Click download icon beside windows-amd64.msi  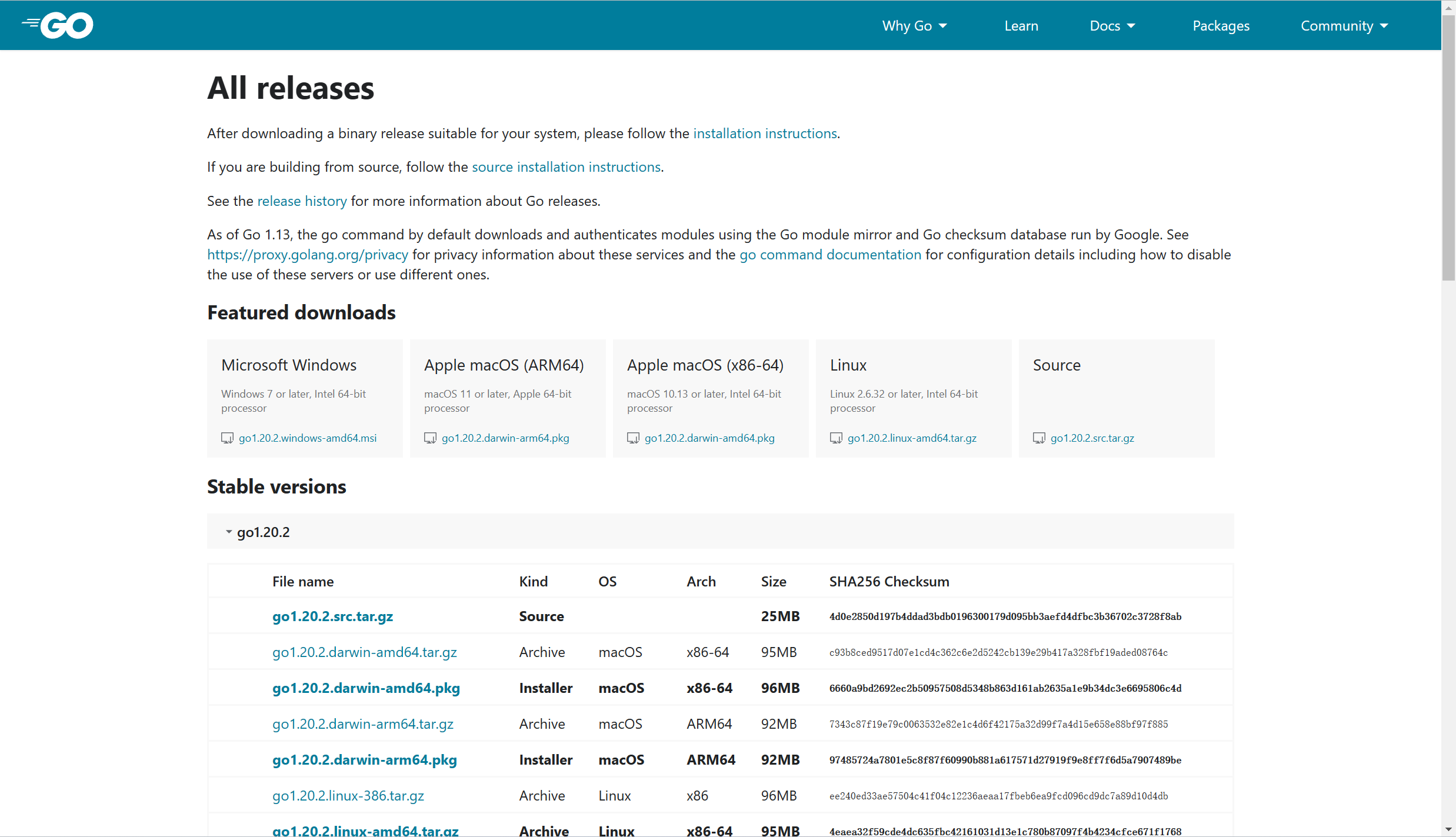pos(227,438)
